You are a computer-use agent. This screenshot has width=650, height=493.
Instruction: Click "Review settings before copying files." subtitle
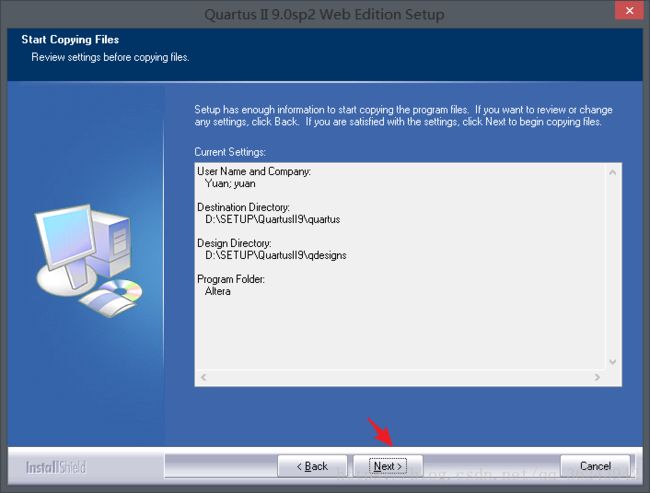click(110, 57)
